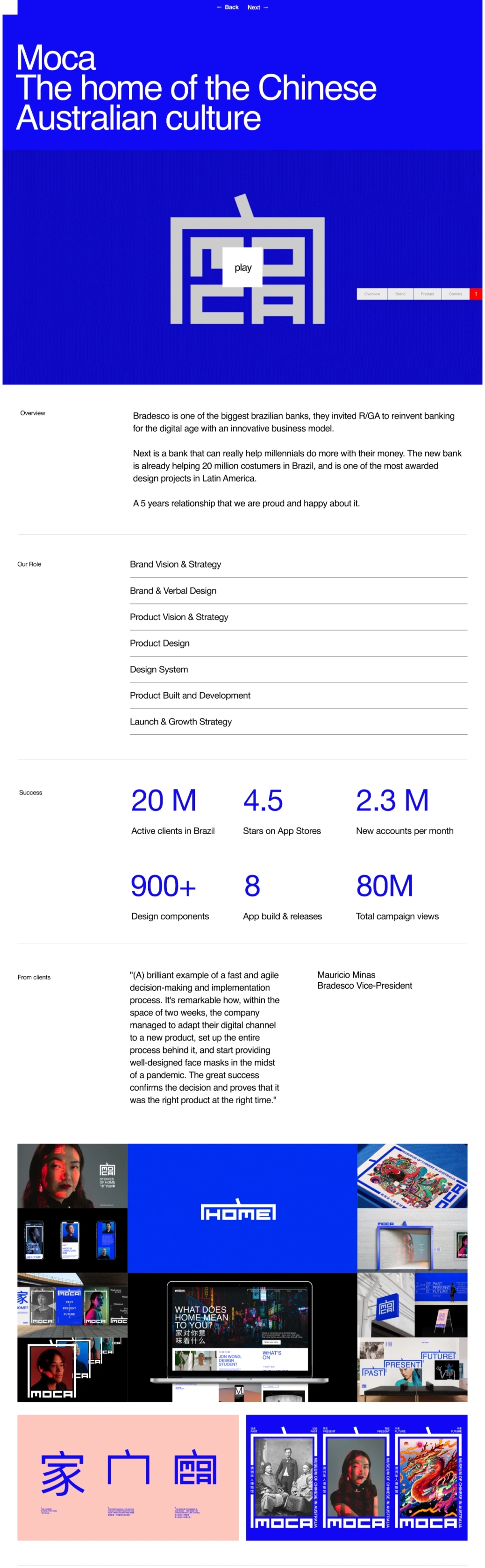Open the pink Chinese characters image
This screenshot has height=1568, width=485.
click(128, 1477)
